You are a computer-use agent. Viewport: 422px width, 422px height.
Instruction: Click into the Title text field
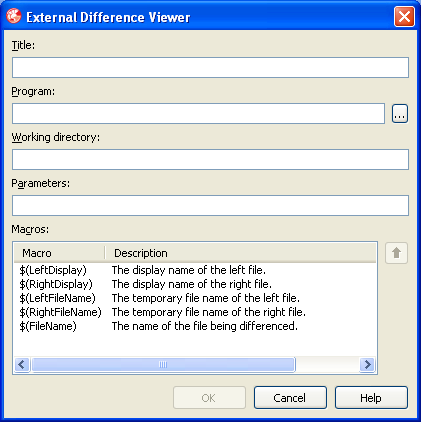[210, 68]
